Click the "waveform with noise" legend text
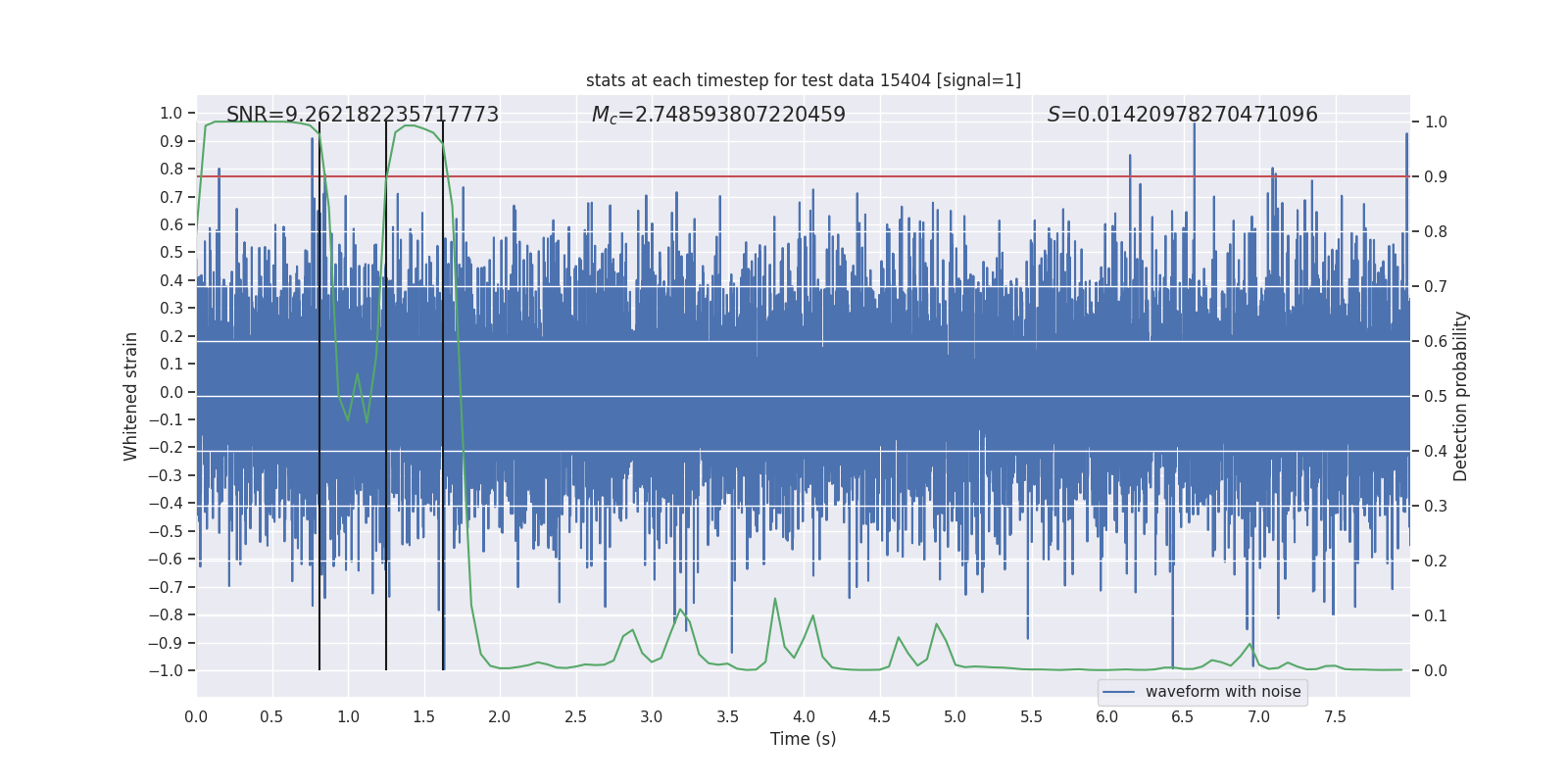 (1223, 692)
